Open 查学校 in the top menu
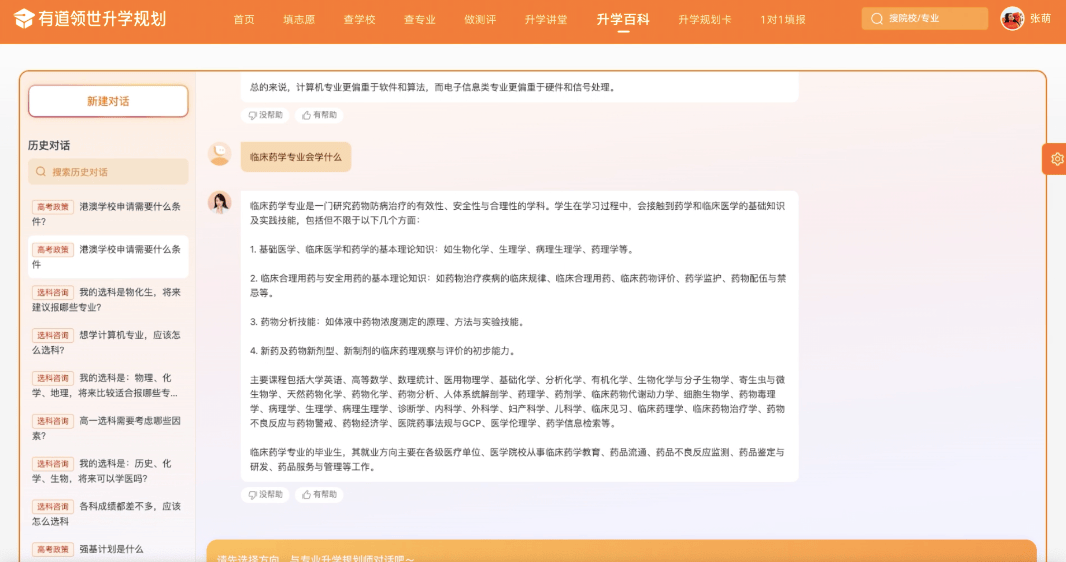The image size is (1066, 562). [x=360, y=20]
